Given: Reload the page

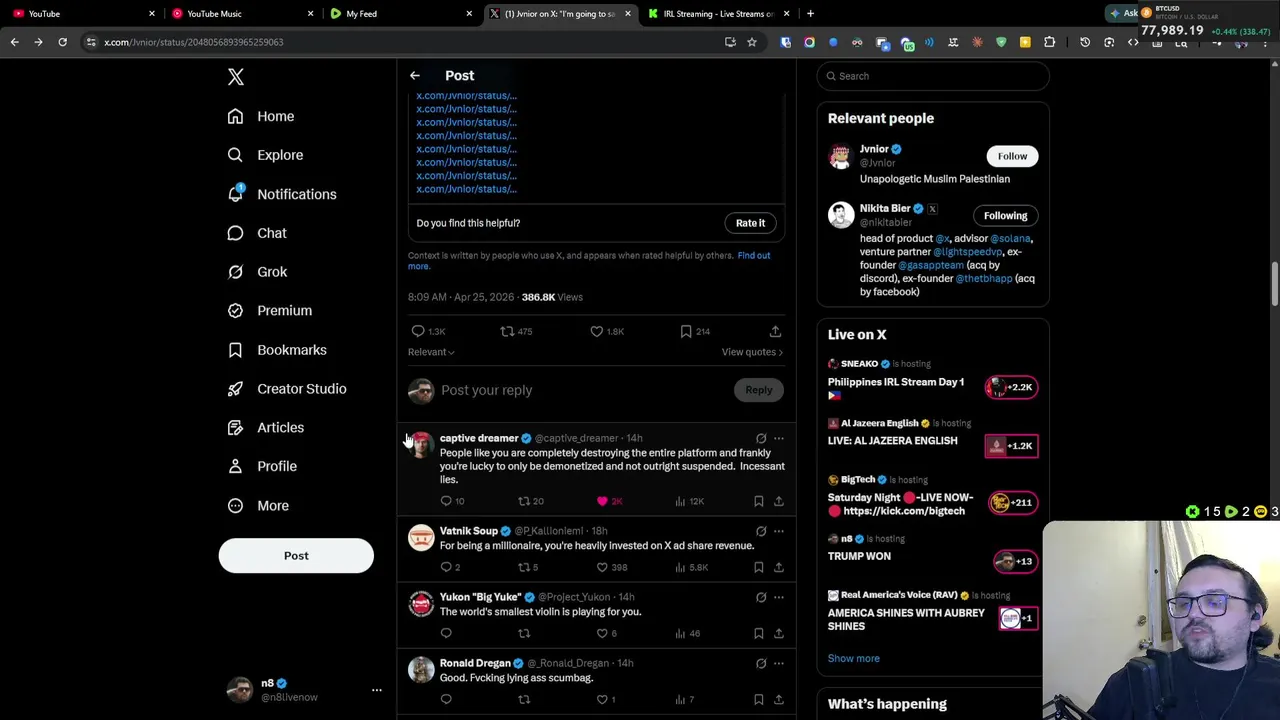Looking at the screenshot, I should [x=62, y=42].
